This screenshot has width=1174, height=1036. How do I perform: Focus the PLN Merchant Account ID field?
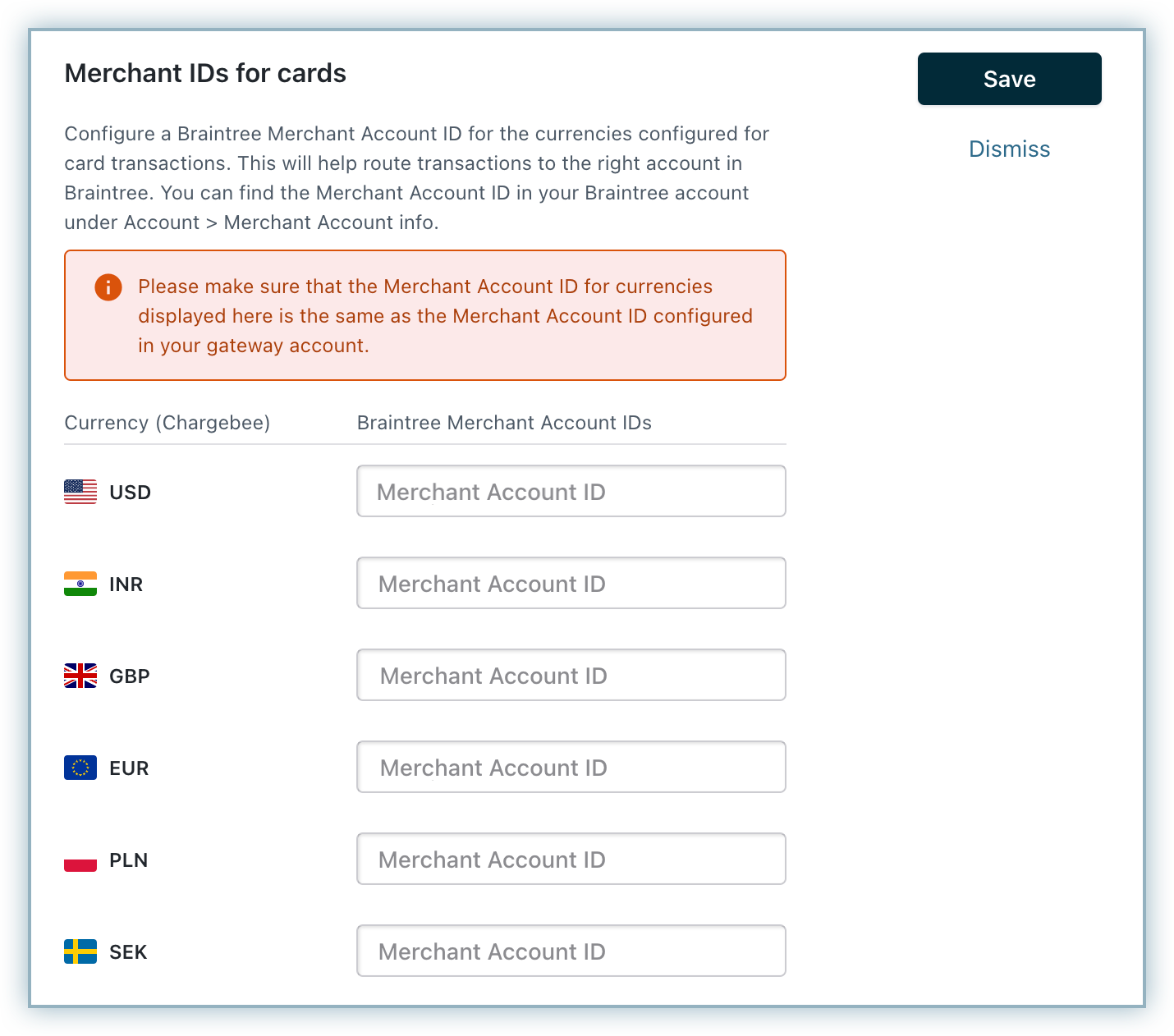[x=571, y=860]
